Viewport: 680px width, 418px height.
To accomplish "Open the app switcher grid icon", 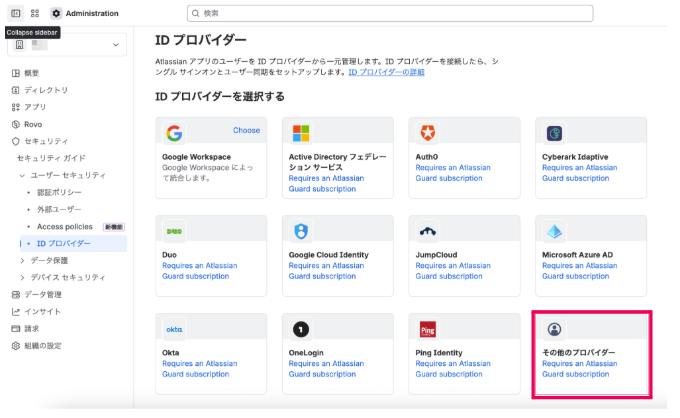I will (35, 13).
